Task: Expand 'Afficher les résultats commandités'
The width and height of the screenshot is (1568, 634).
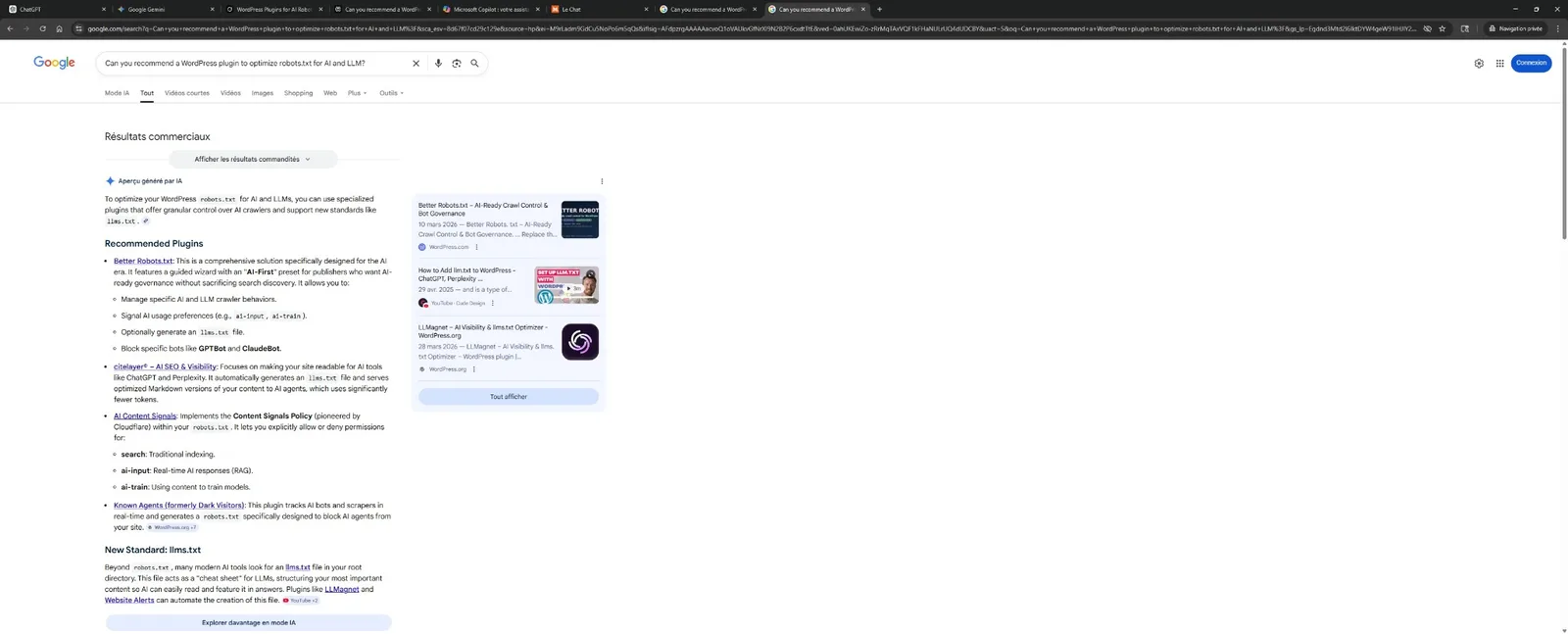Action: (x=253, y=159)
